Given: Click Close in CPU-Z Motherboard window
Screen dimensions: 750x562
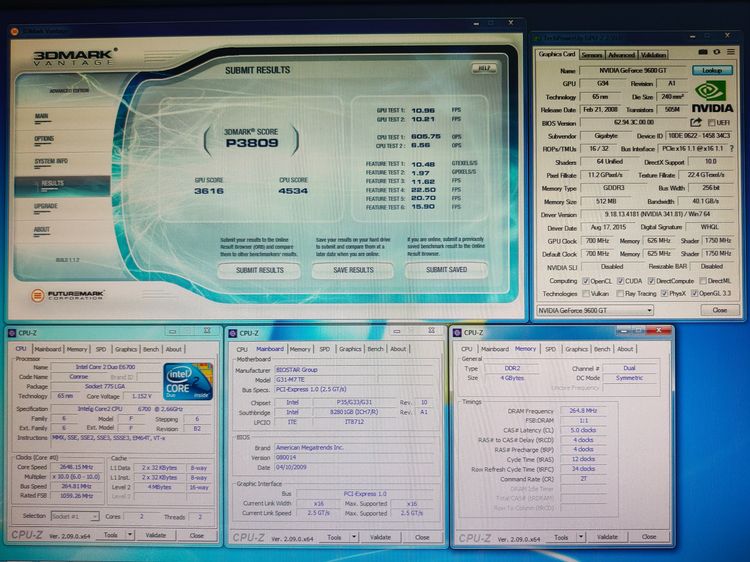Looking at the screenshot, I should (421, 538).
